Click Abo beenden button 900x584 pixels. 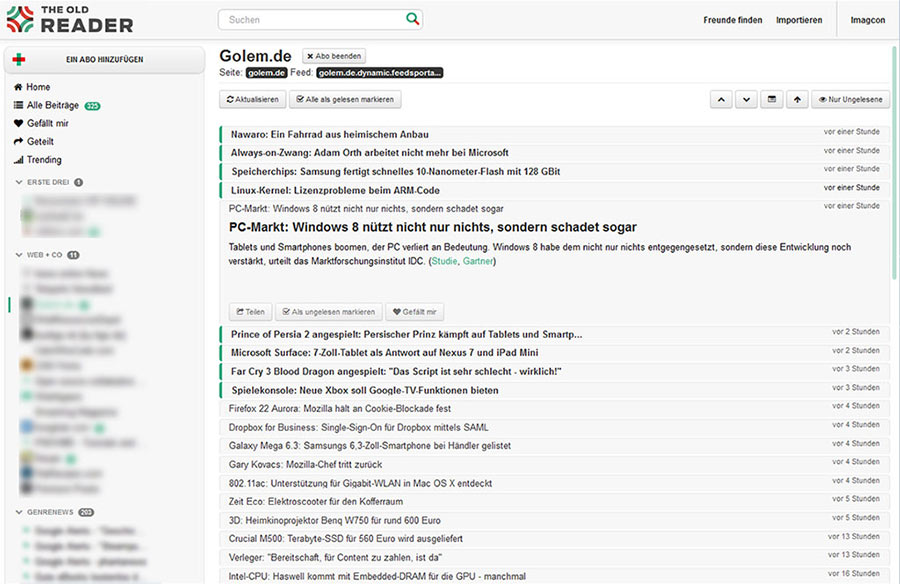[334, 56]
